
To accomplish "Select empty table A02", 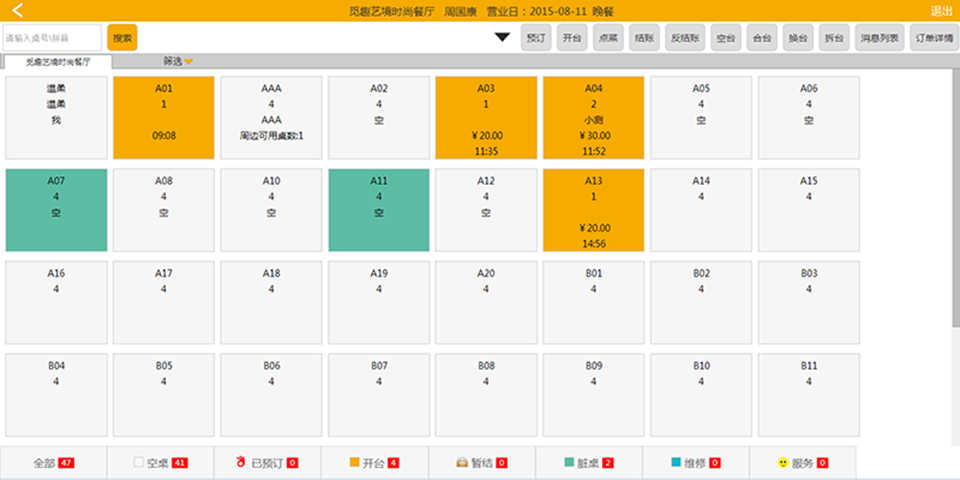I will point(379,118).
